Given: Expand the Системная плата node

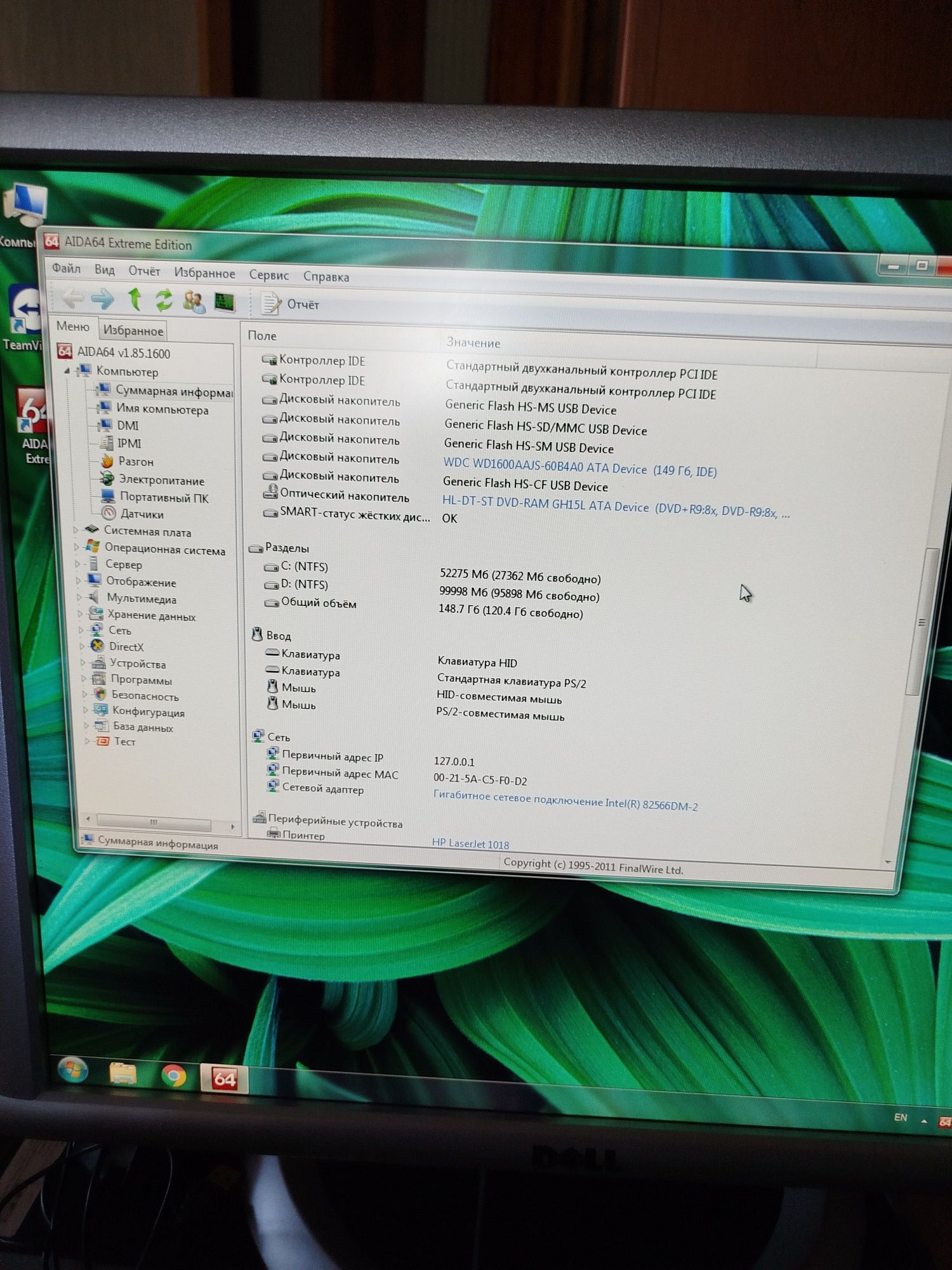Looking at the screenshot, I should click(x=76, y=530).
